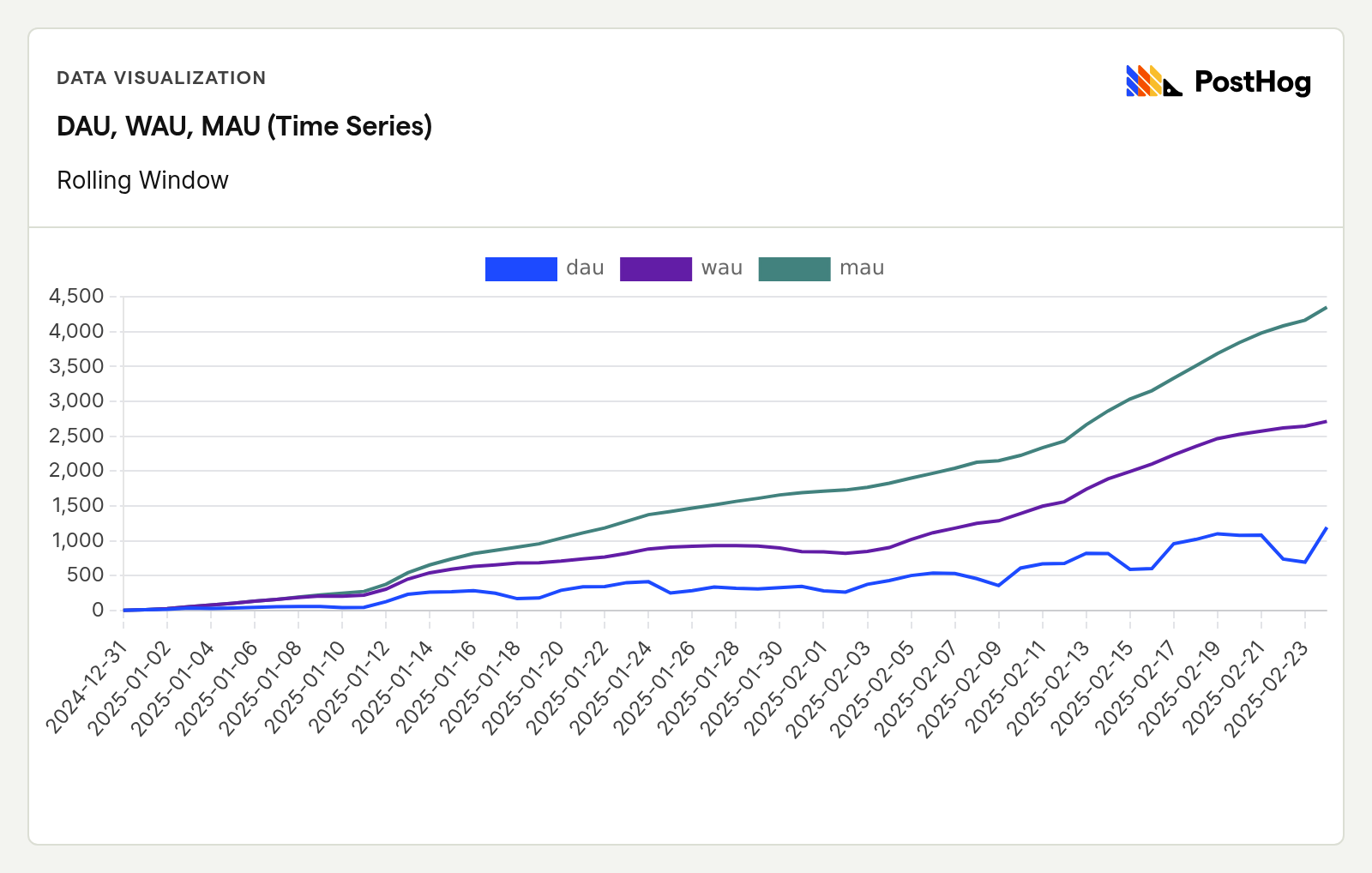Hide the wau series via its legend label
Screen dimensions: 1372x873
pyautogui.click(x=721, y=268)
